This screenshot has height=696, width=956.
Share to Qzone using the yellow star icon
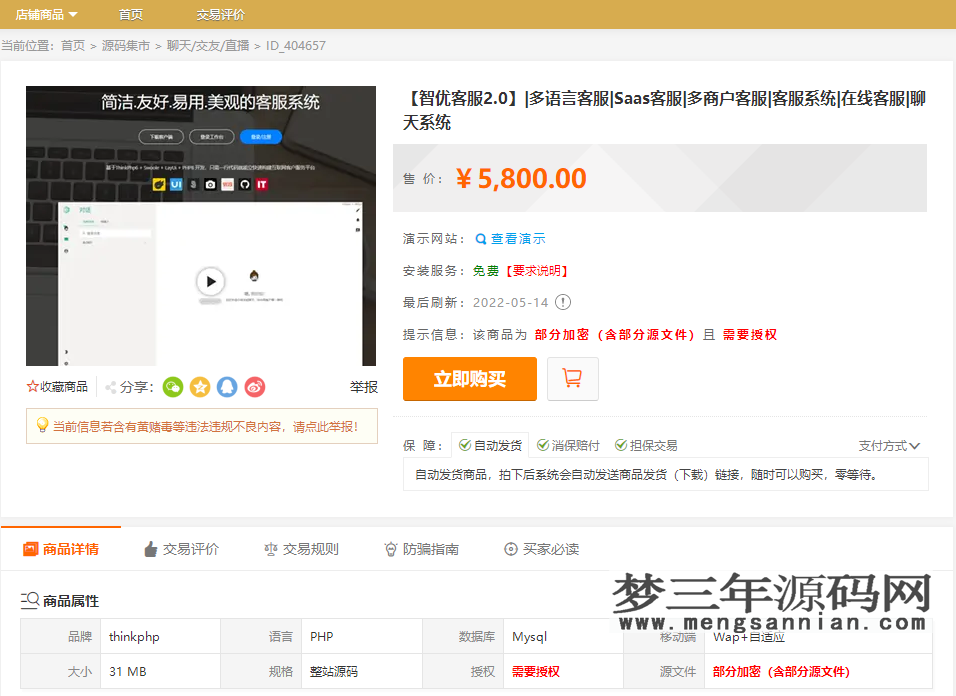[199, 386]
